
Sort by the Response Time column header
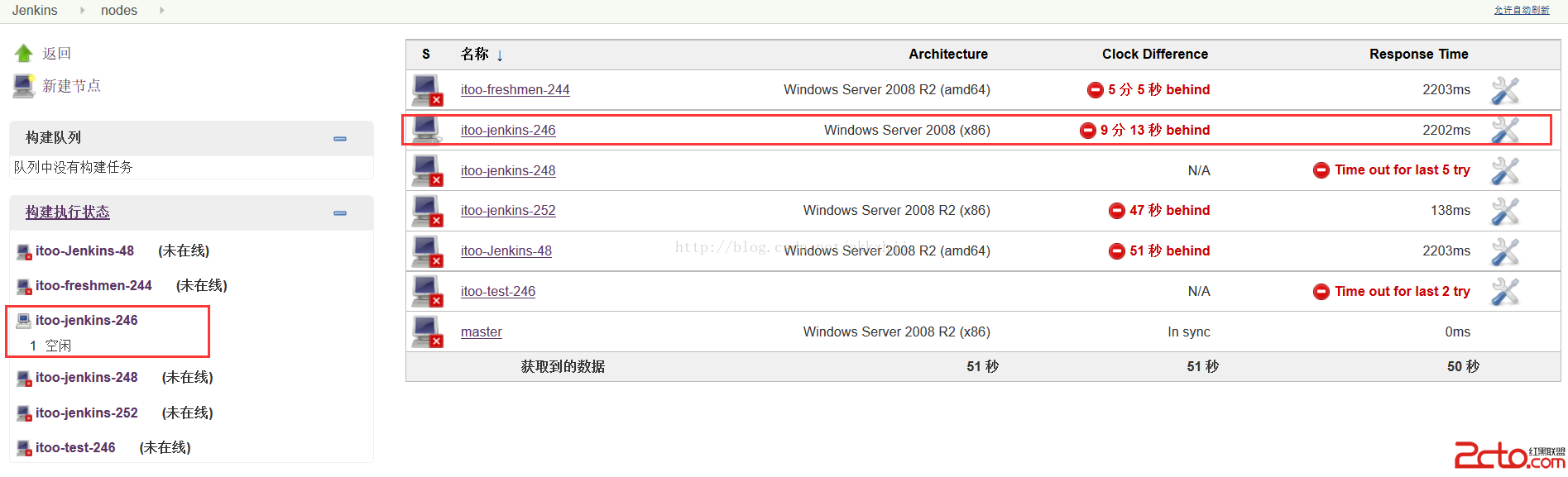click(1419, 54)
